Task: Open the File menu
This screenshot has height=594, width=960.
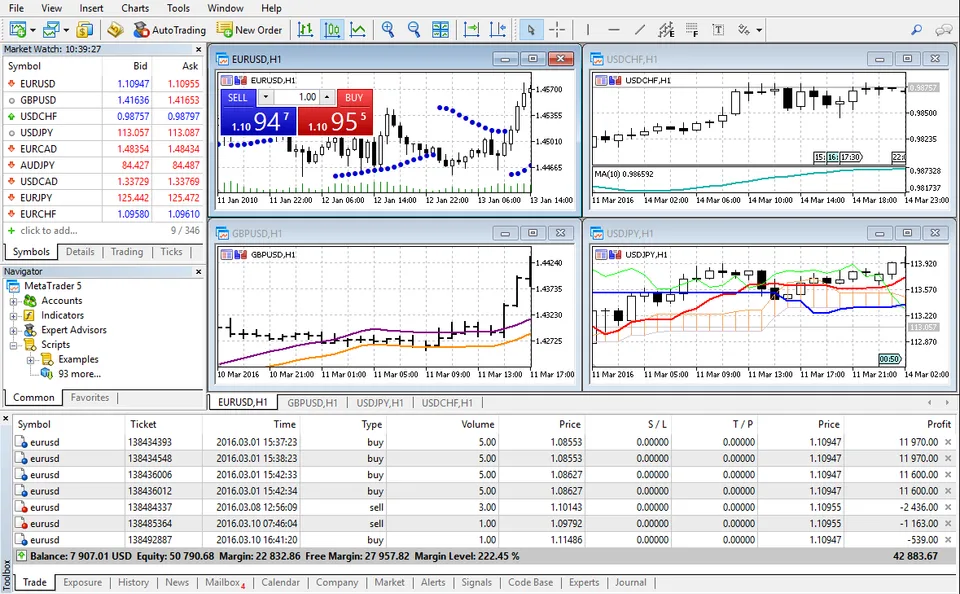Action: 17,8
